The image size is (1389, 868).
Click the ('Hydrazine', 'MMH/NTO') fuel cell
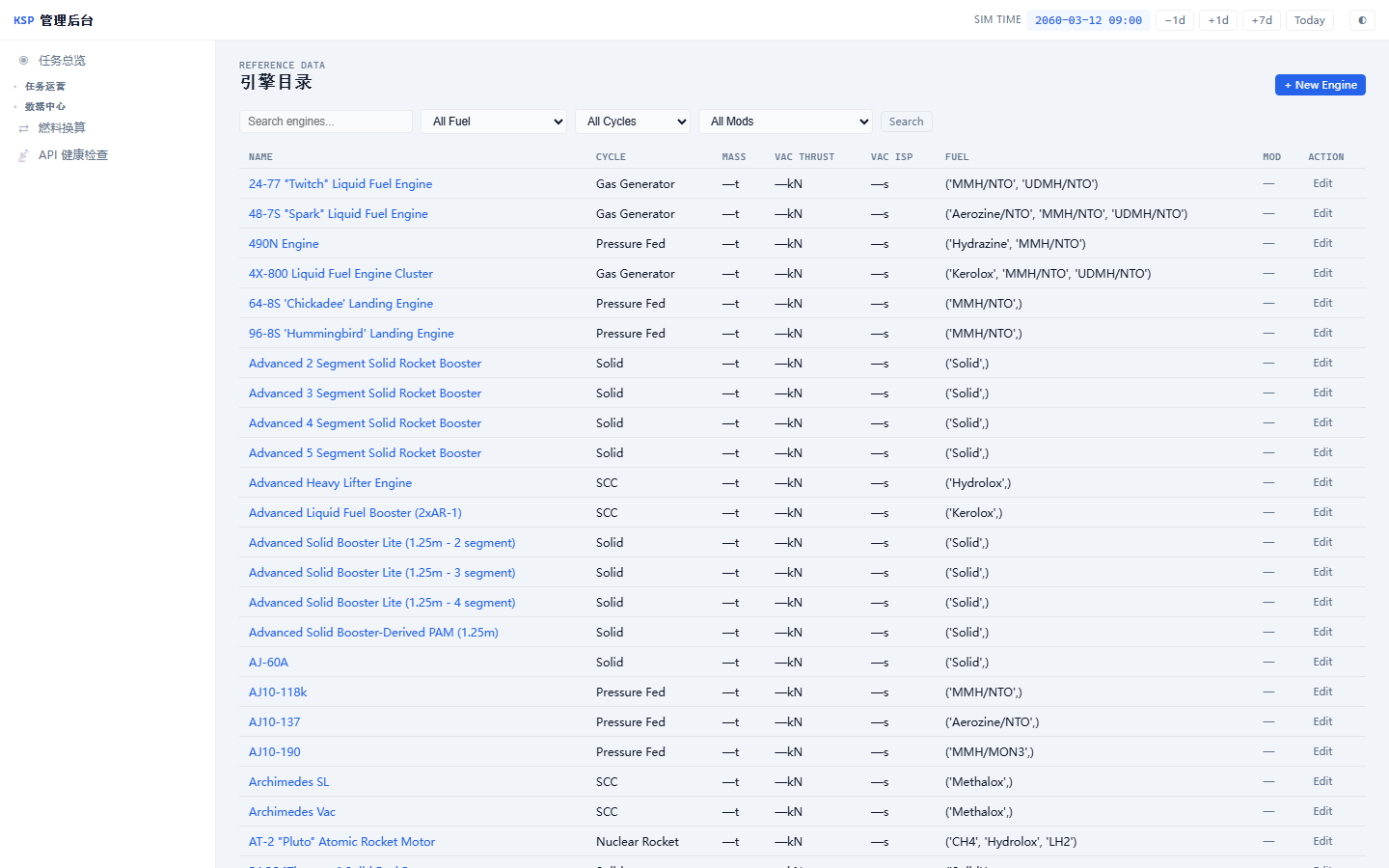[1016, 244]
